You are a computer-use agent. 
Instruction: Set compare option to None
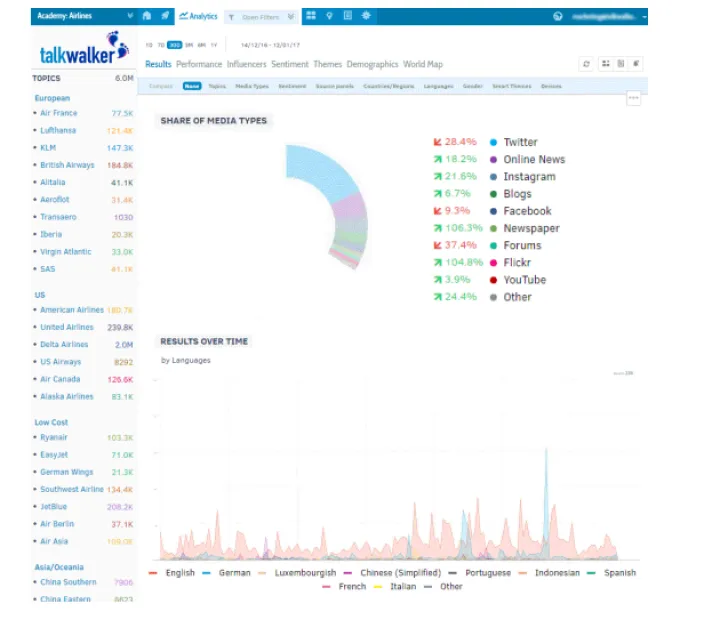coord(192,86)
